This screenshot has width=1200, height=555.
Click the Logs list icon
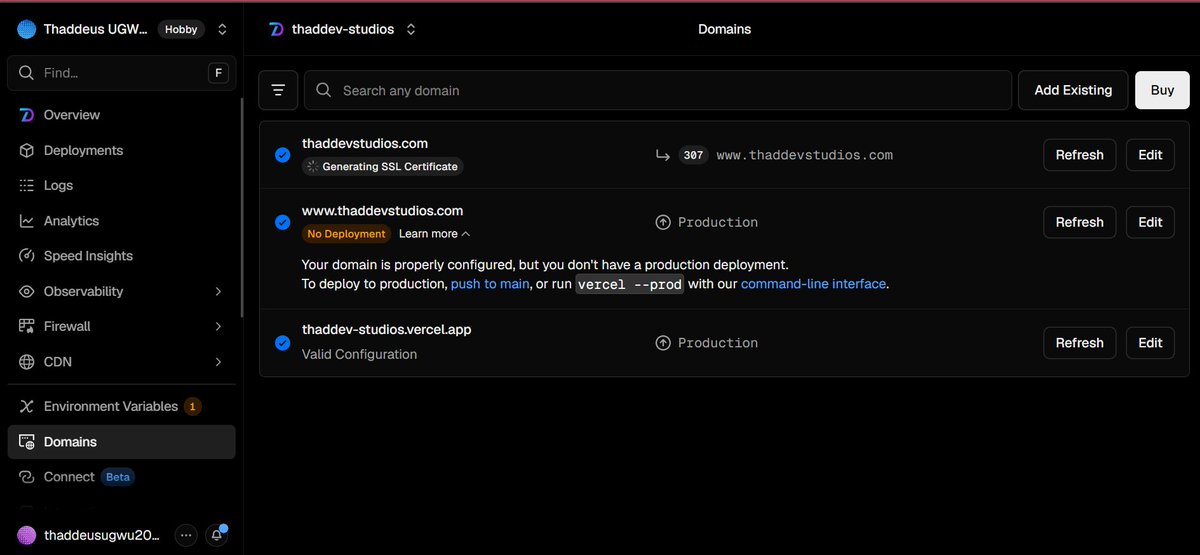pos(26,185)
